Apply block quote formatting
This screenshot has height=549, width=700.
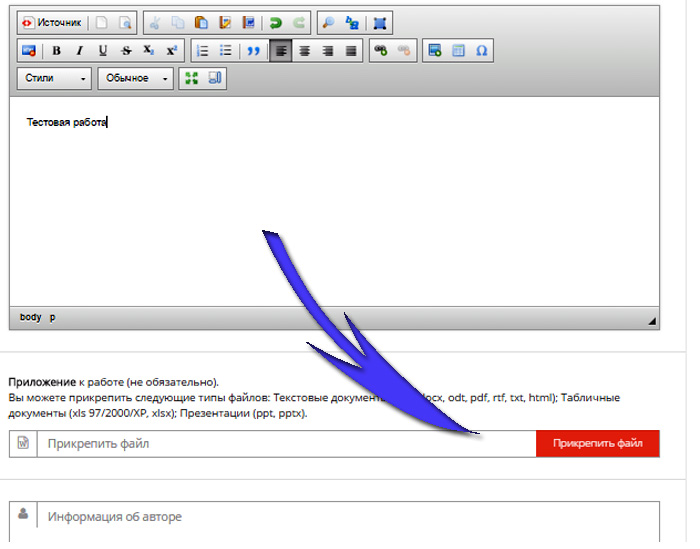(254, 50)
